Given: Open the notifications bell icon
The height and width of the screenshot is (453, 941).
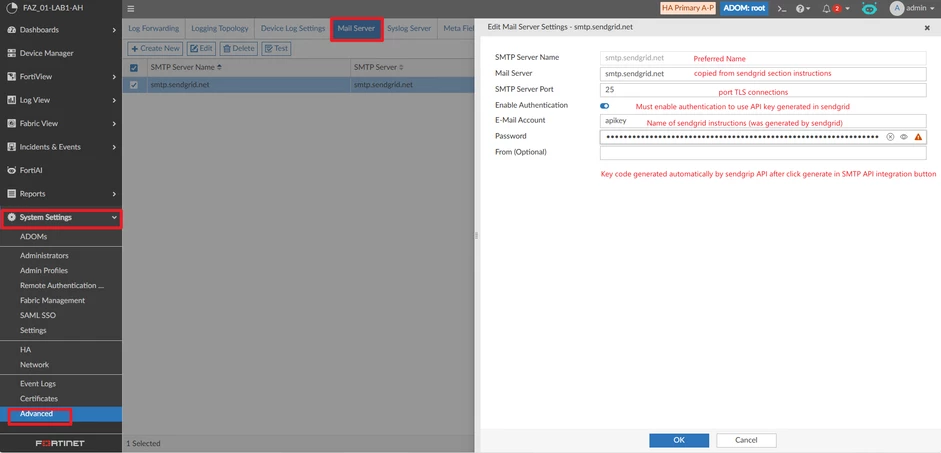Looking at the screenshot, I should pyautogui.click(x=826, y=9).
